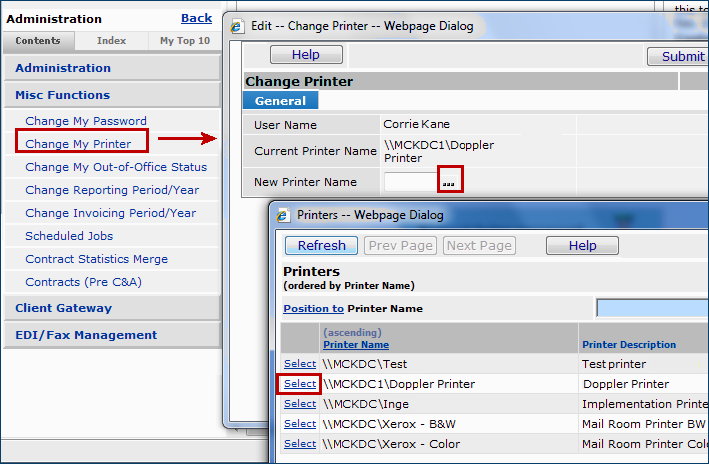
Task: Collapse the Misc Functions section
Action: point(63,95)
